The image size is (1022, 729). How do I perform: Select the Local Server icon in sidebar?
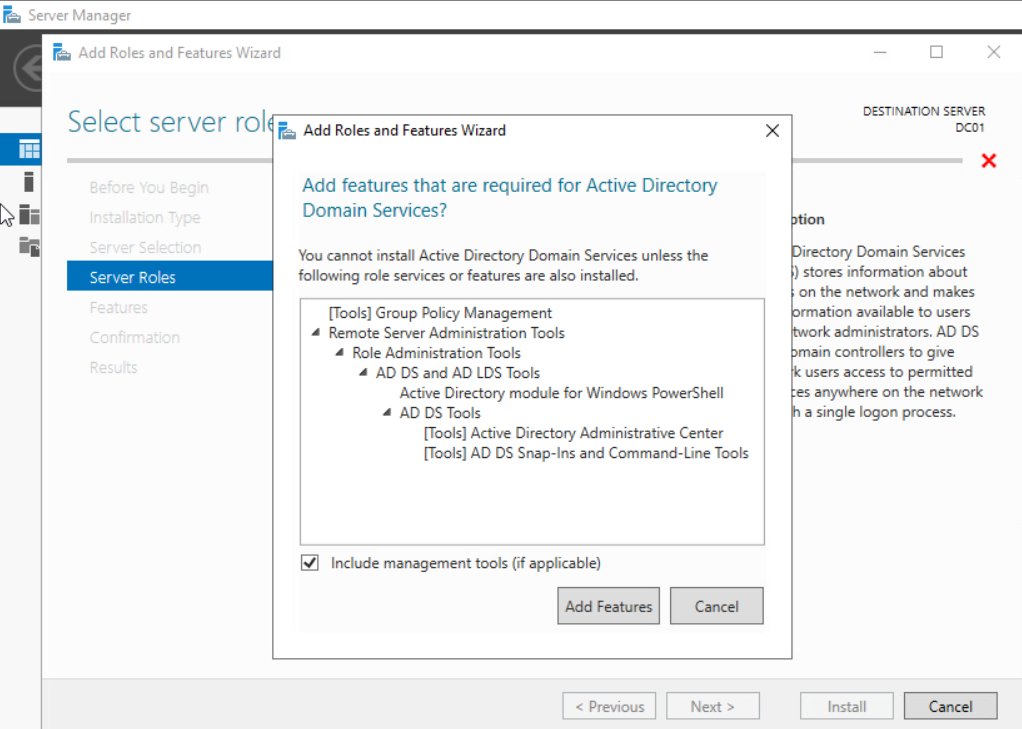point(28,182)
